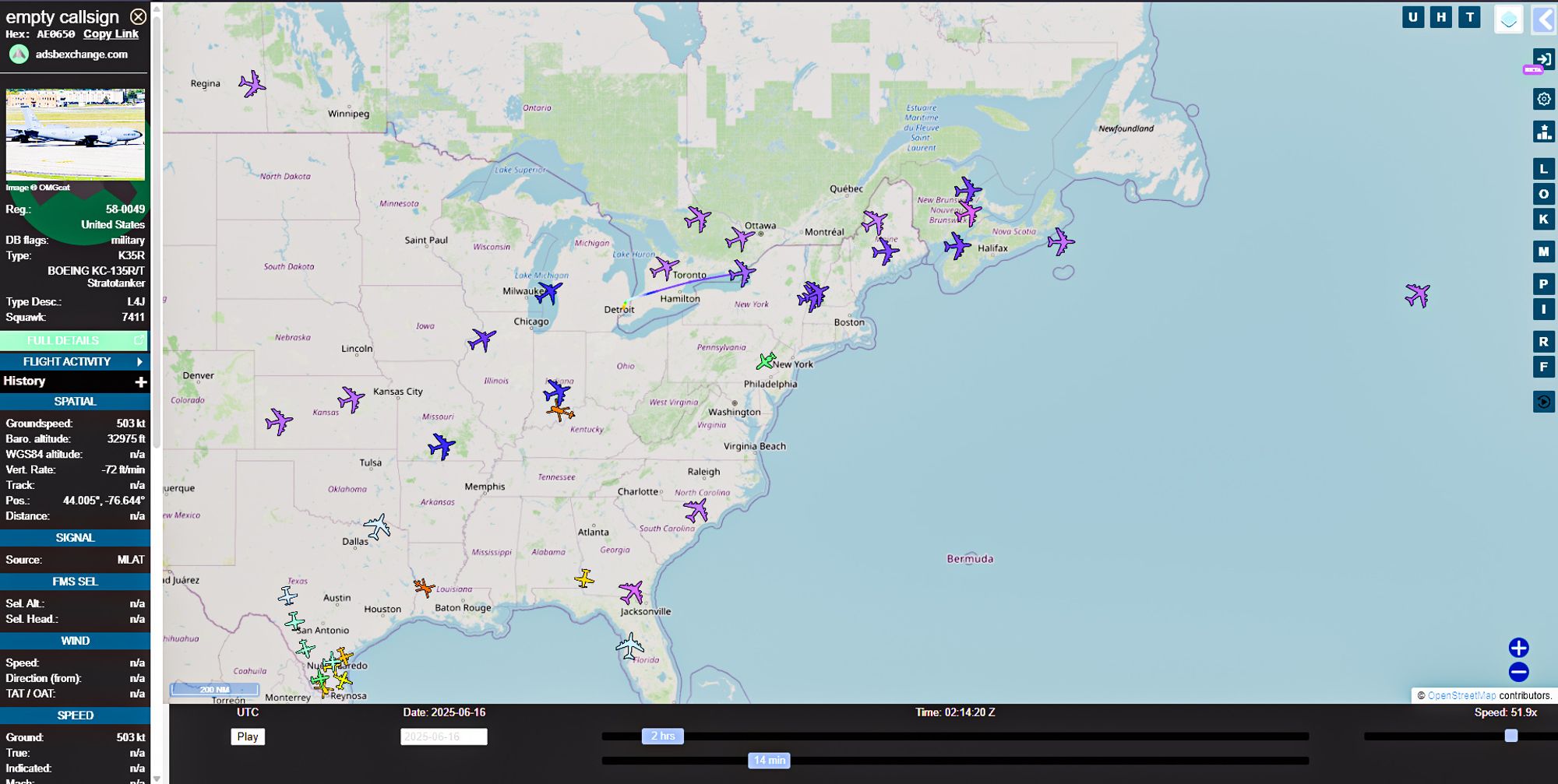This screenshot has width=1558, height=784.
Task: Toggle the O map option button
Action: click(x=1544, y=194)
